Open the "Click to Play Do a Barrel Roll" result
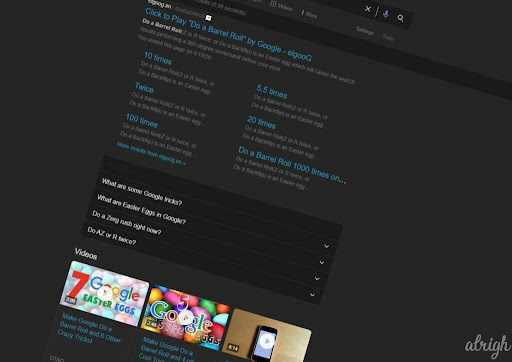 (228, 35)
